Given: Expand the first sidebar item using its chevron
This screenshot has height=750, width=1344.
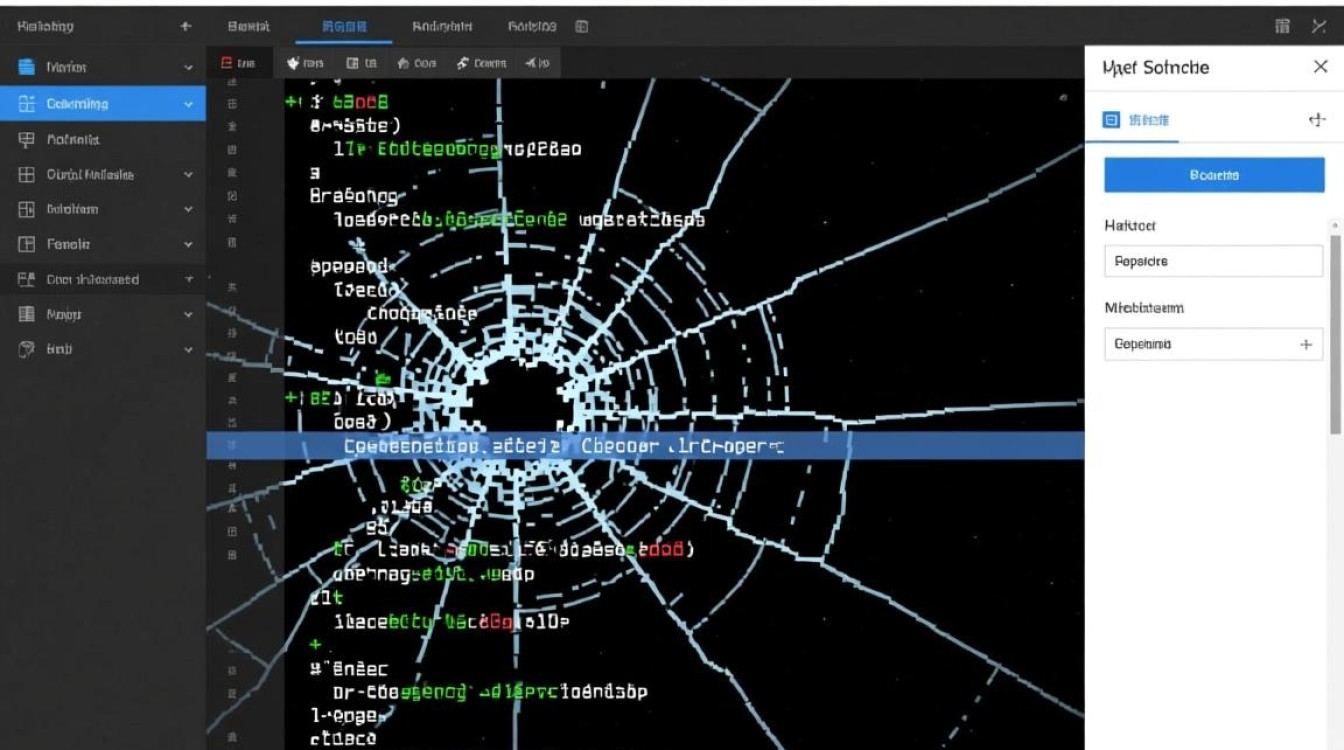Looking at the screenshot, I should [188, 68].
